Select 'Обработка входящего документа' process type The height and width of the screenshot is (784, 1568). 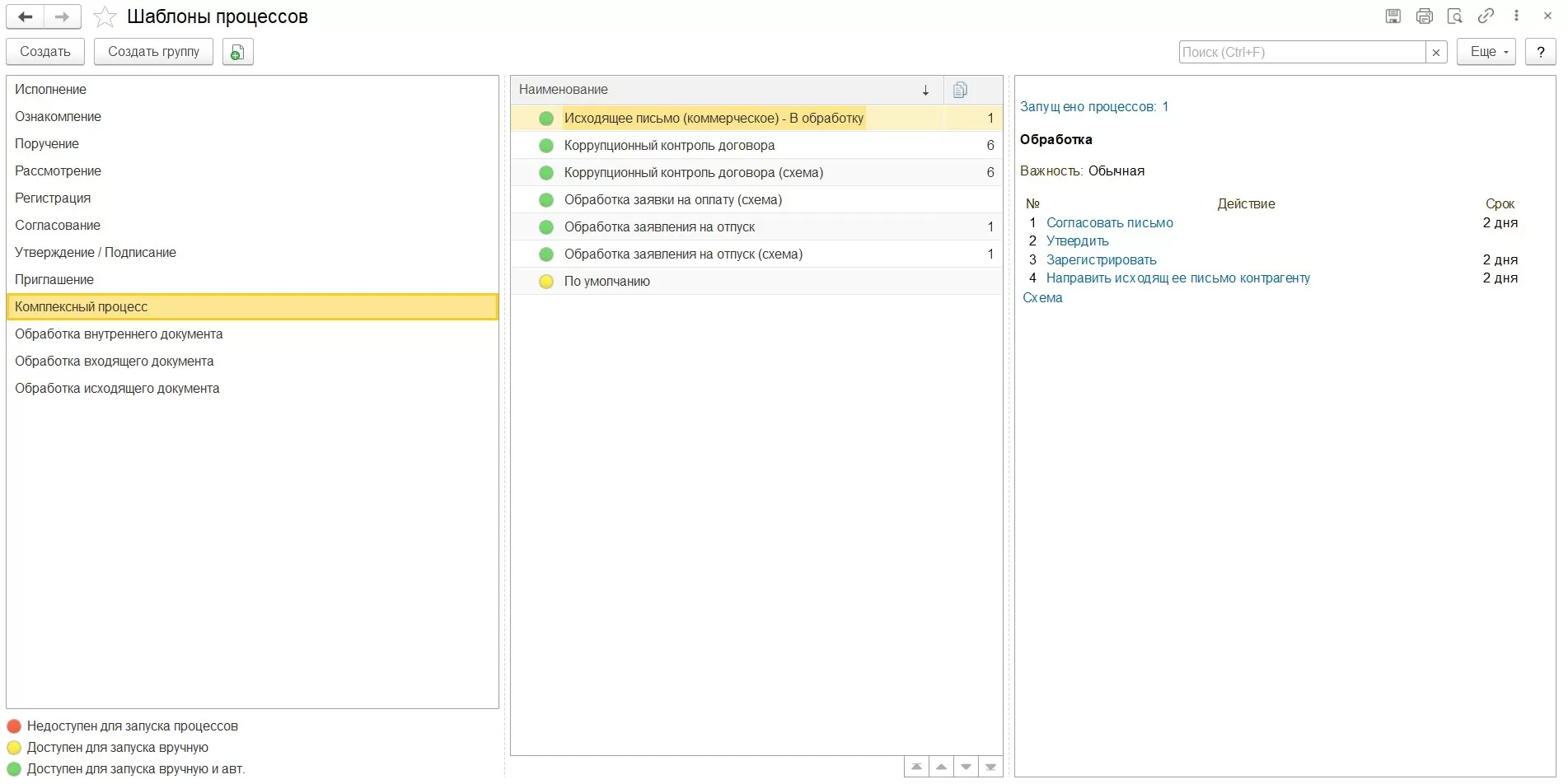click(115, 362)
